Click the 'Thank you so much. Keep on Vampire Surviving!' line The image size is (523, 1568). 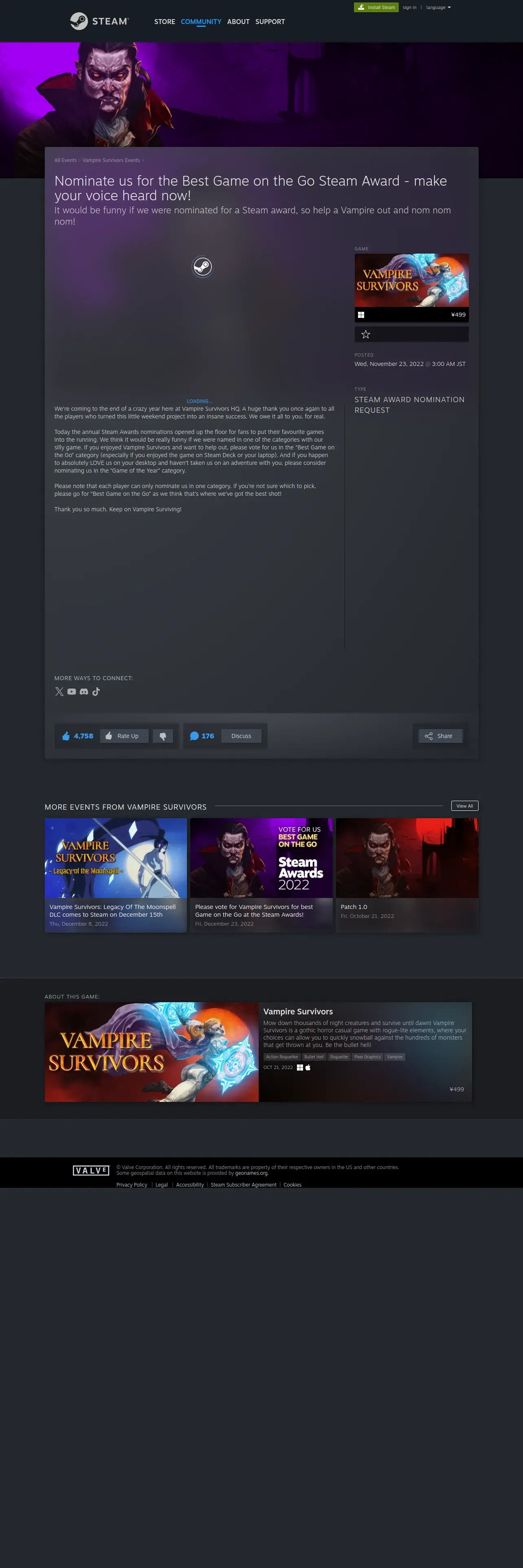(x=117, y=510)
